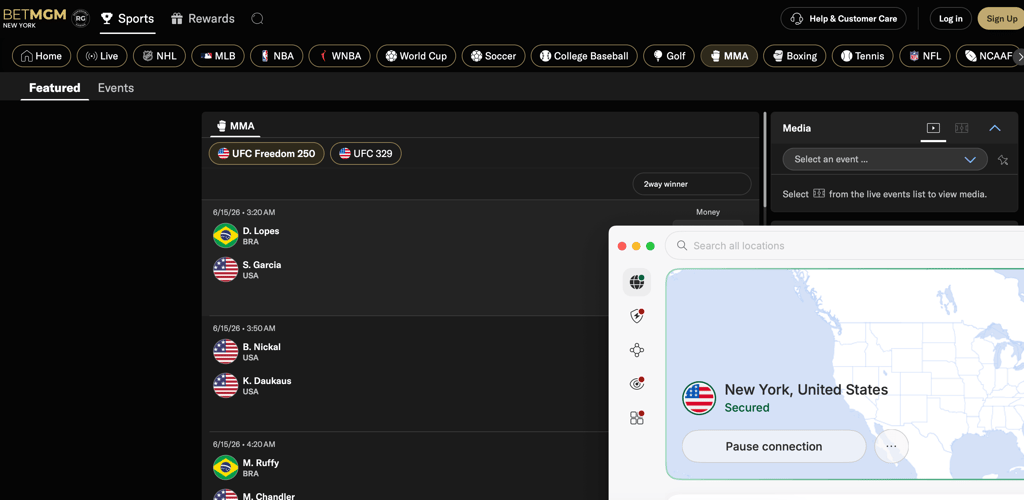Open the Select an event dropdown
The height and width of the screenshot is (500, 1024).
click(885, 159)
